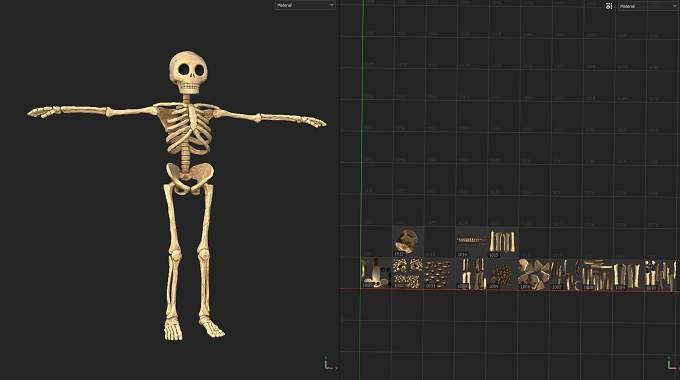Open the 3D viewport Material channel dropdown
Screen dimensions: 680x380
pyautogui.click(x=305, y=5)
